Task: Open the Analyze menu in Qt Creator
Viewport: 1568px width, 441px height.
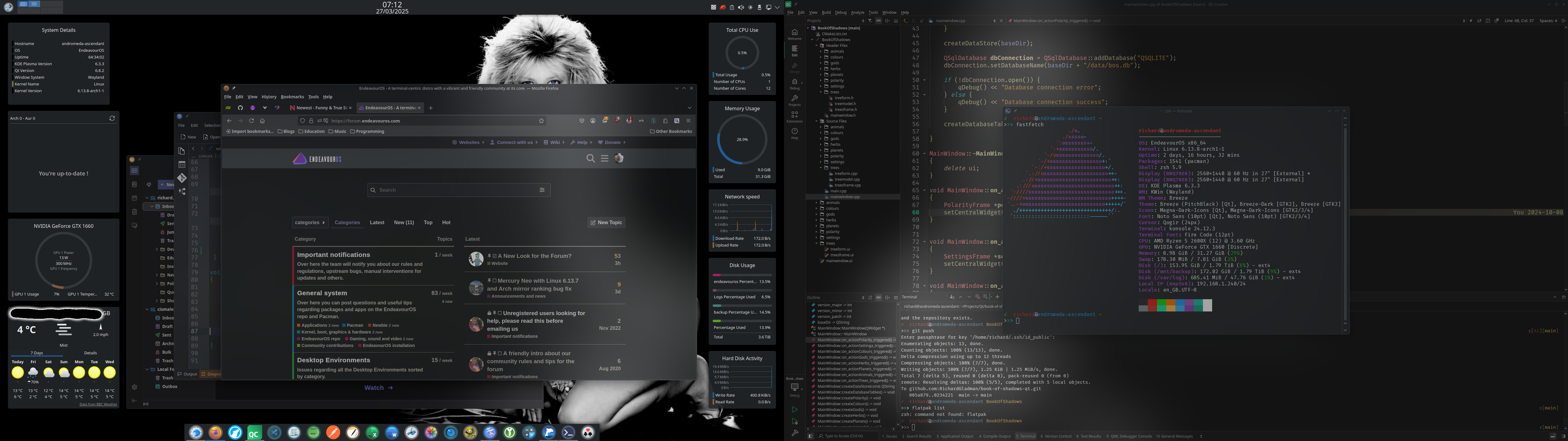Action: [858, 12]
